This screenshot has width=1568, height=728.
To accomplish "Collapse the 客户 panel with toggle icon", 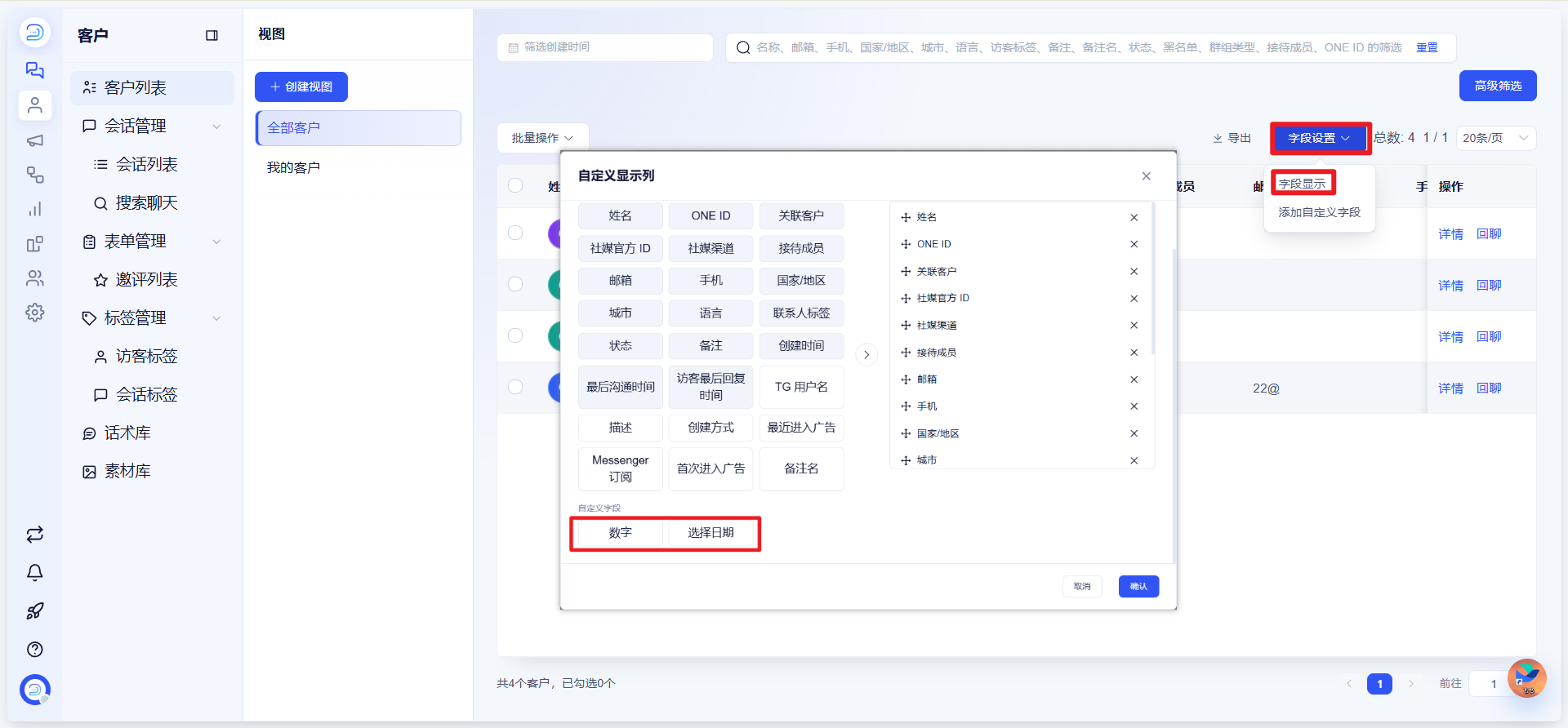I will [212, 35].
